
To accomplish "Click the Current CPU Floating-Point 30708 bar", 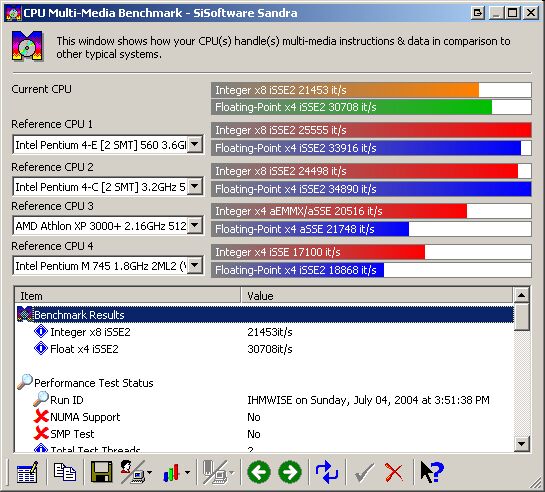I will pos(371,107).
